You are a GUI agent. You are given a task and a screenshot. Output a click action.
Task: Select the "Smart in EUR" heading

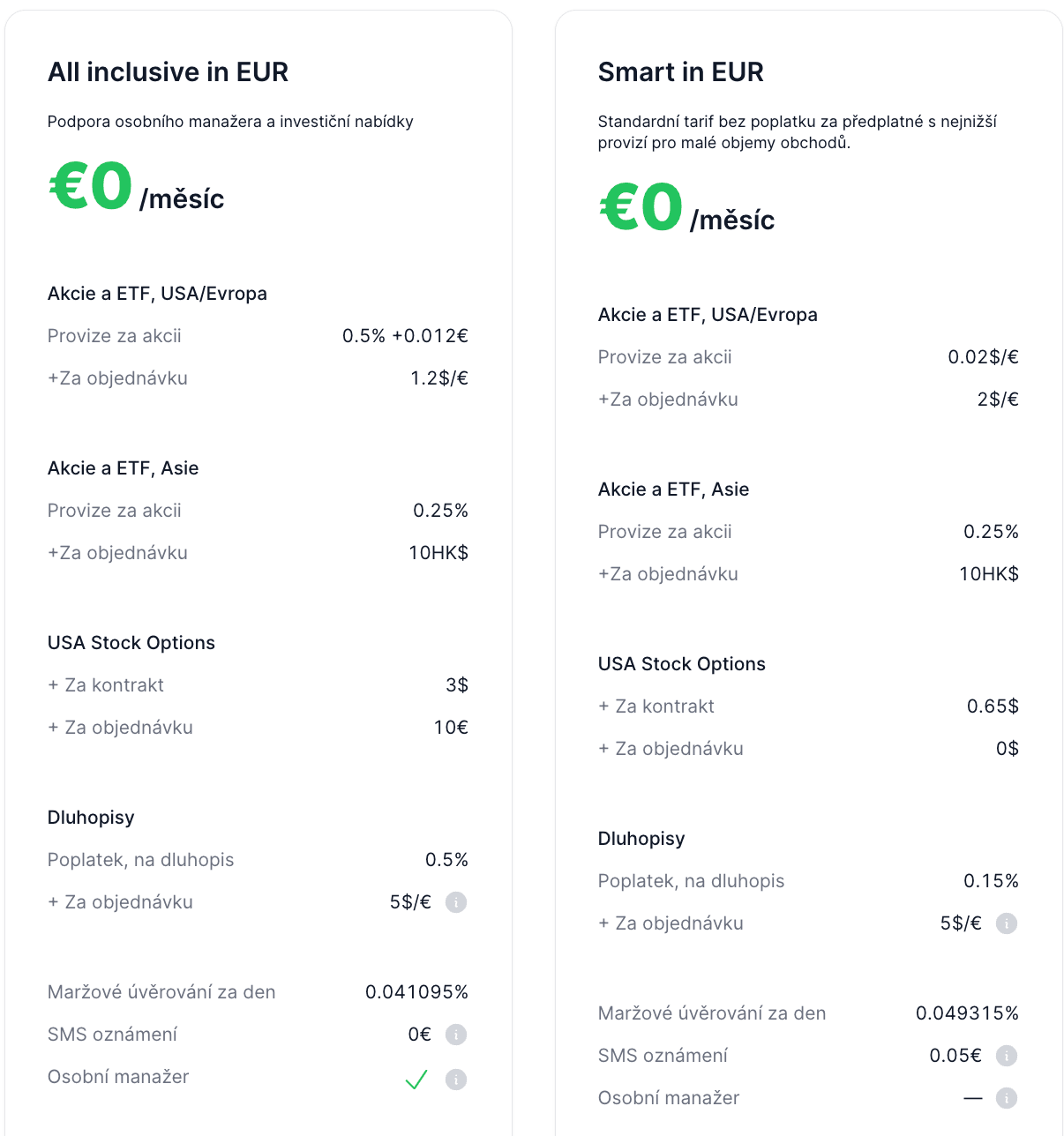pyautogui.click(x=680, y=72)
